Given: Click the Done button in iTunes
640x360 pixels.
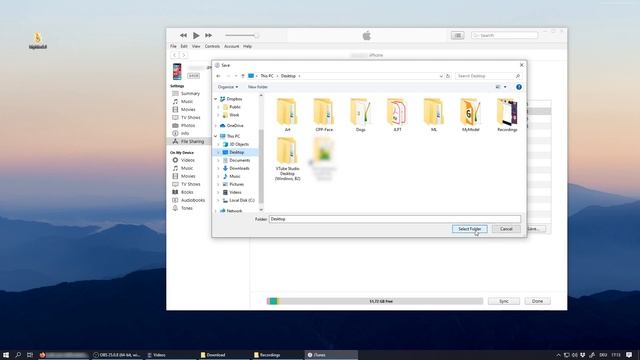Looking at the screenshot, I should (x=537, y=301).
